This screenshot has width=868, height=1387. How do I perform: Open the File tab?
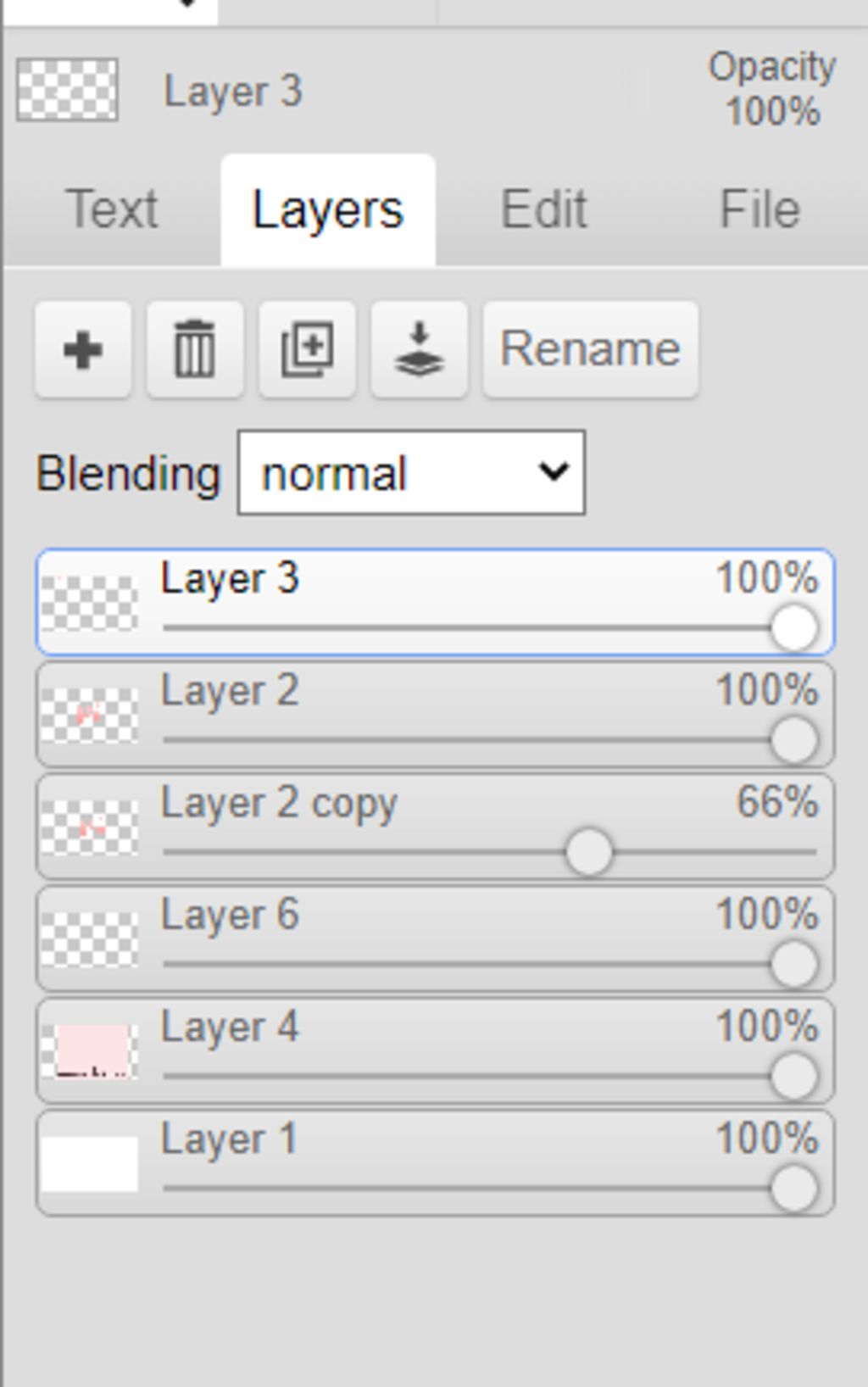tap(759, 209)
